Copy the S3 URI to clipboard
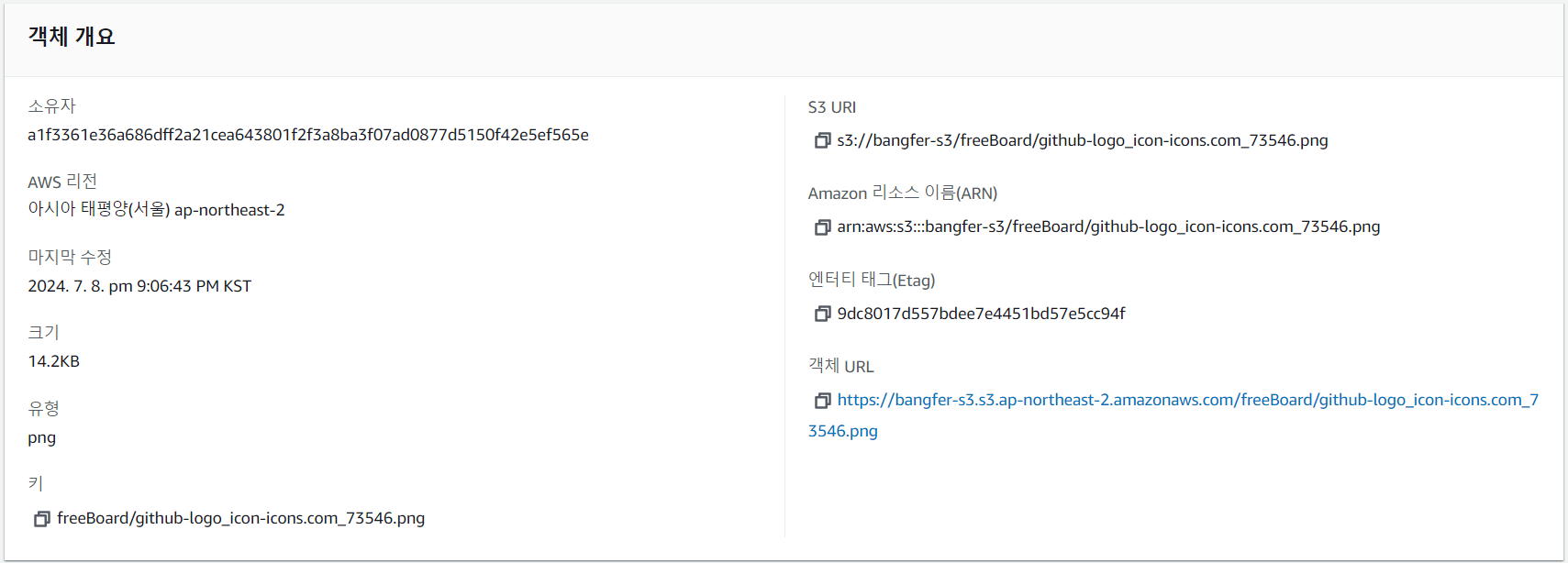This screenshot has height=563, width=1568. 822,140
